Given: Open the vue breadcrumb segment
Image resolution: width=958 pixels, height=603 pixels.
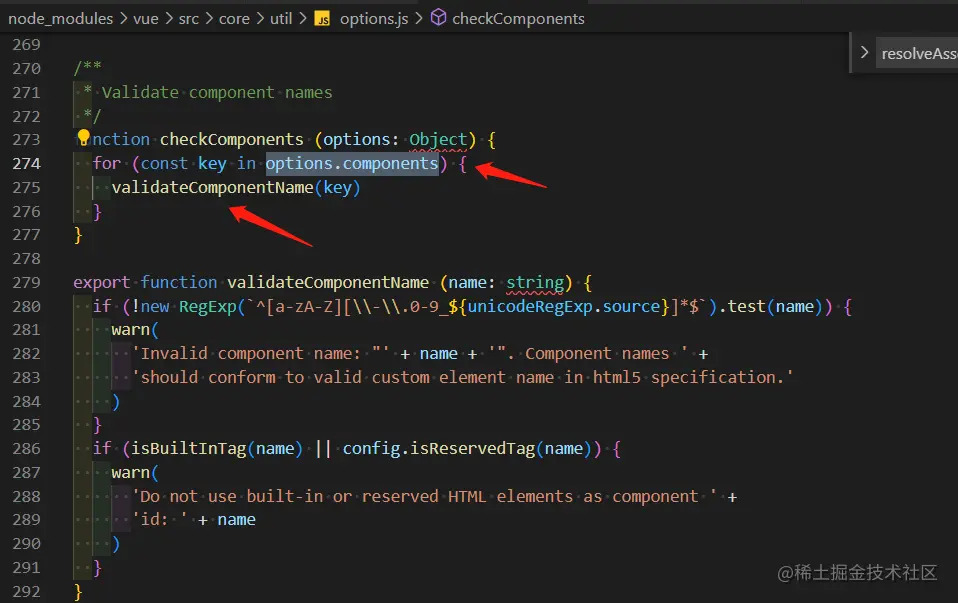Looking at the screenshot, I should (146, 19).
